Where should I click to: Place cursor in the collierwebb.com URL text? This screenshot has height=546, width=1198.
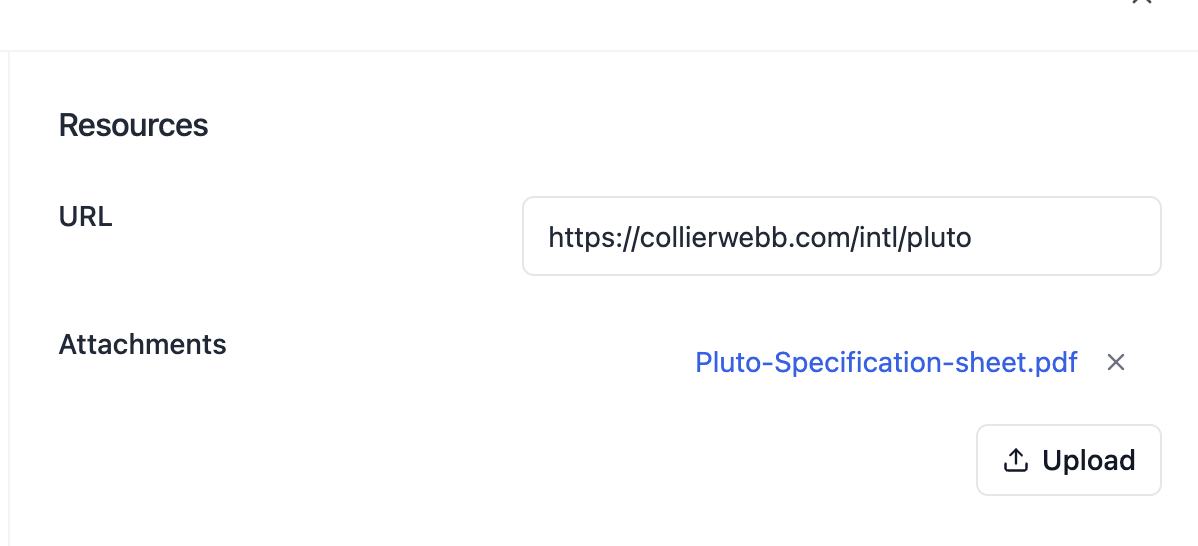pyautogui.click(x=760, y=237)
